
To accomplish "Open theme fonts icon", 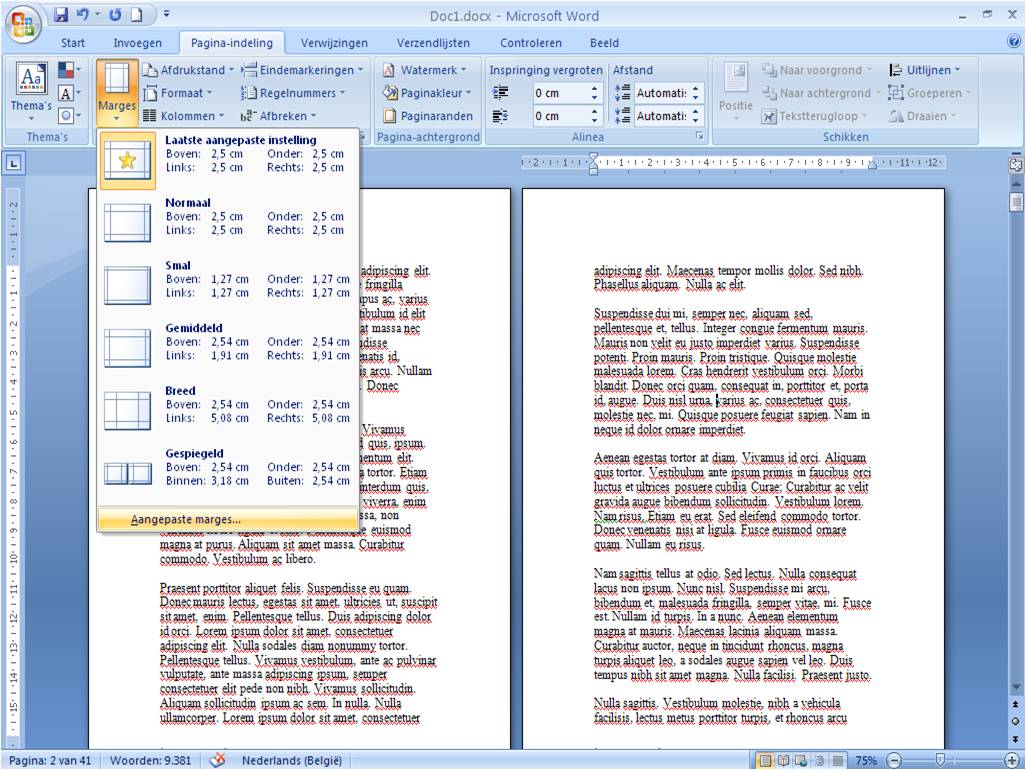I will coord(69,93).
